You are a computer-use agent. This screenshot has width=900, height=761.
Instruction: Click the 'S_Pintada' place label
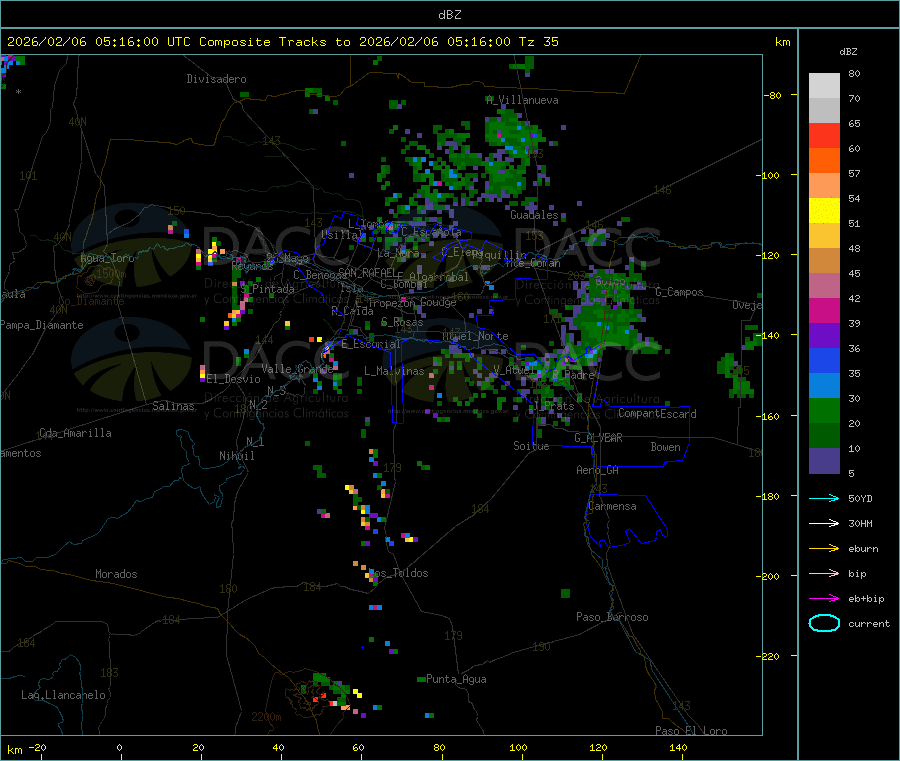(267, 289)
